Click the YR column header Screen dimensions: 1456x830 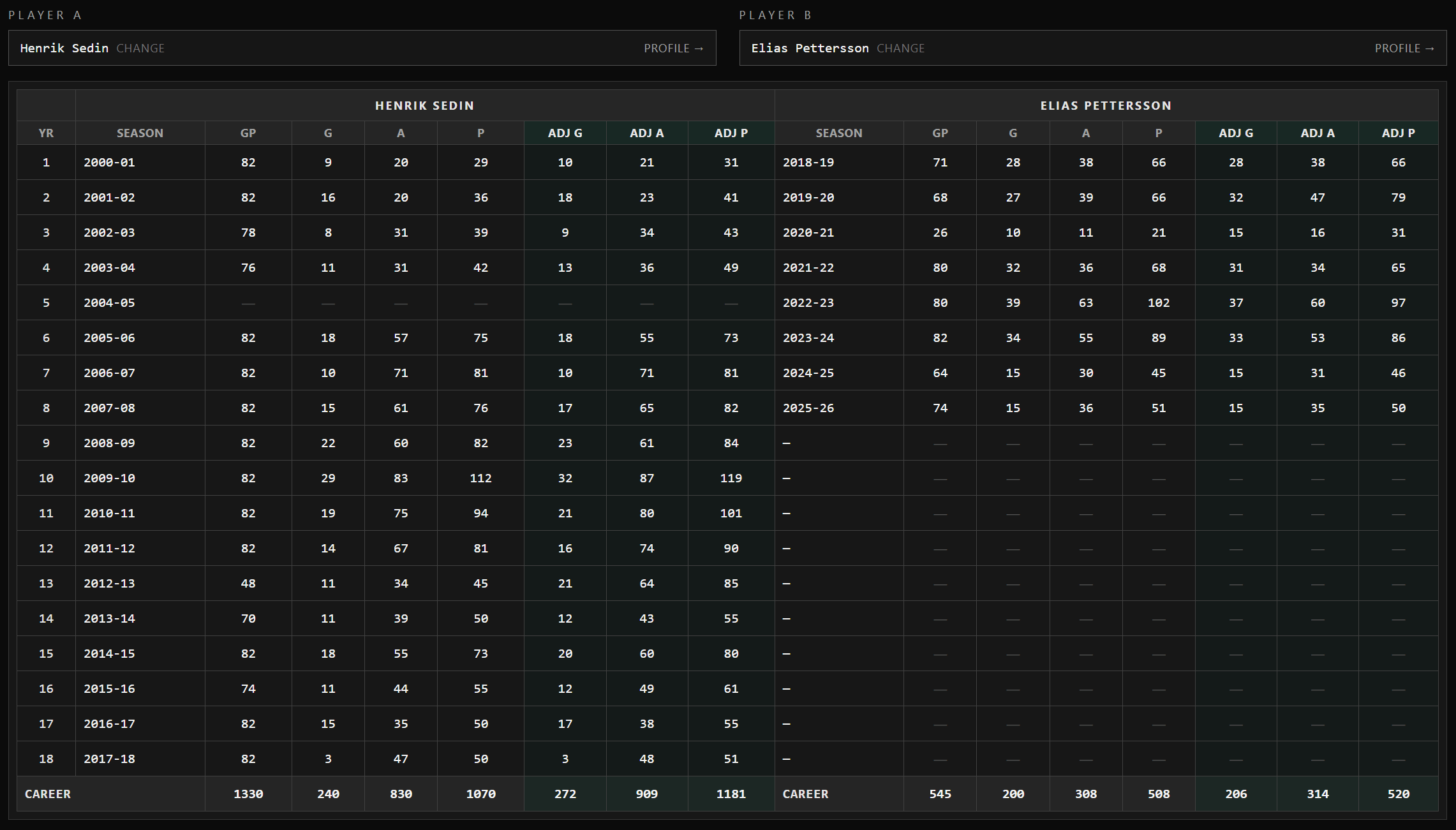[46, 133]
